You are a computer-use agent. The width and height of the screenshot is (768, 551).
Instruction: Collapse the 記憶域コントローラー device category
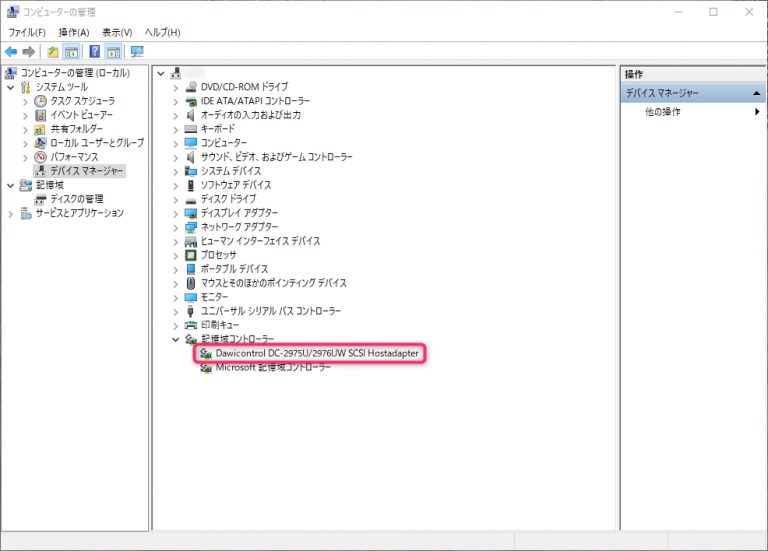coord(175,339)
